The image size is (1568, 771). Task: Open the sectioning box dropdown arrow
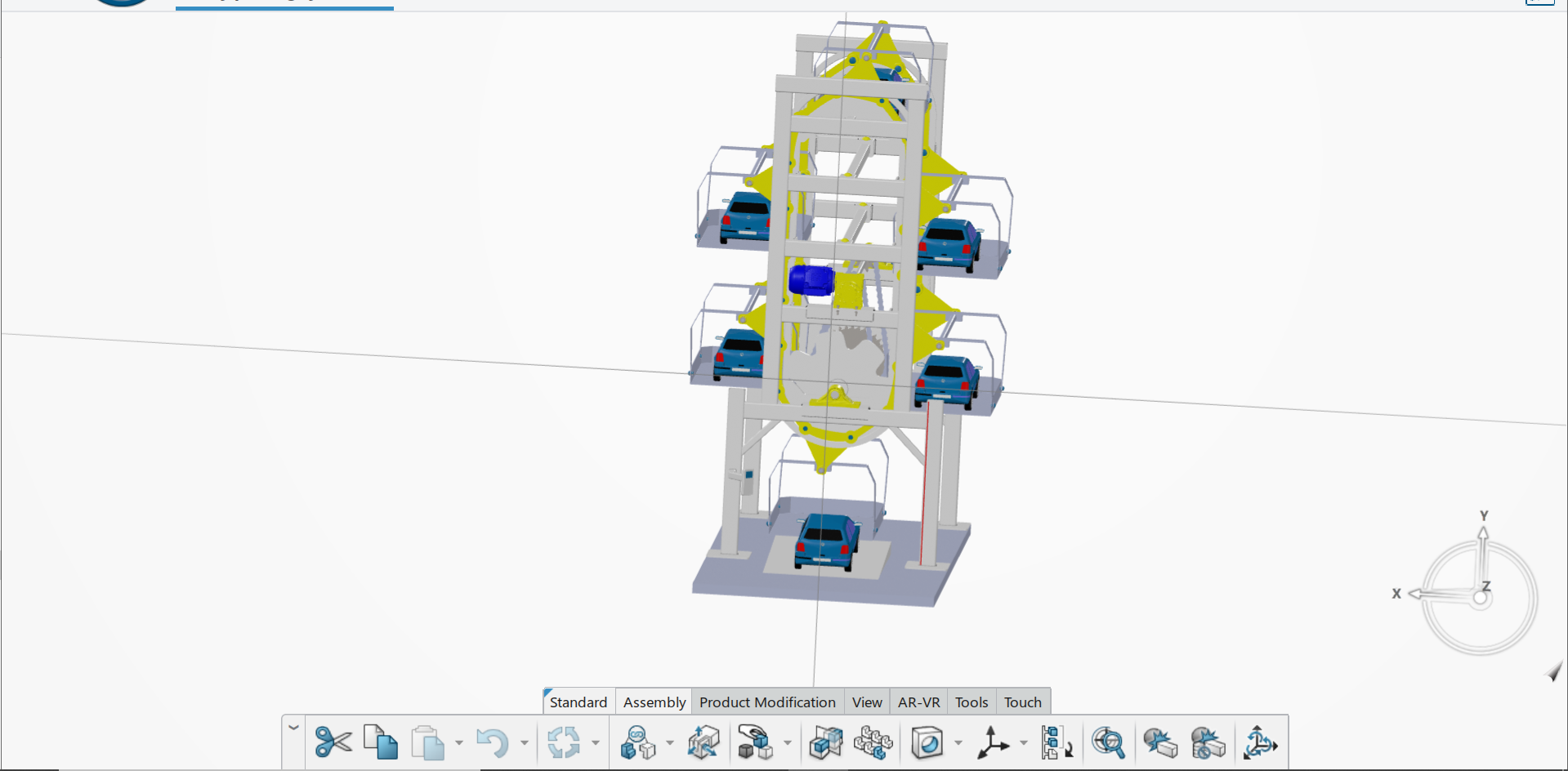coord(958,743)
